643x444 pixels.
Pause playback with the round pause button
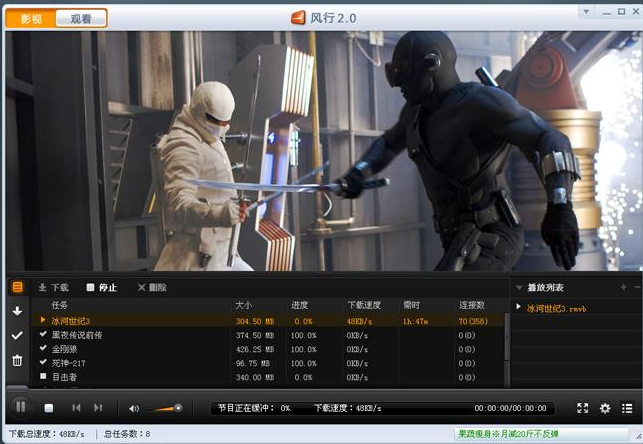pyautogui.click(x=20, y=407)
